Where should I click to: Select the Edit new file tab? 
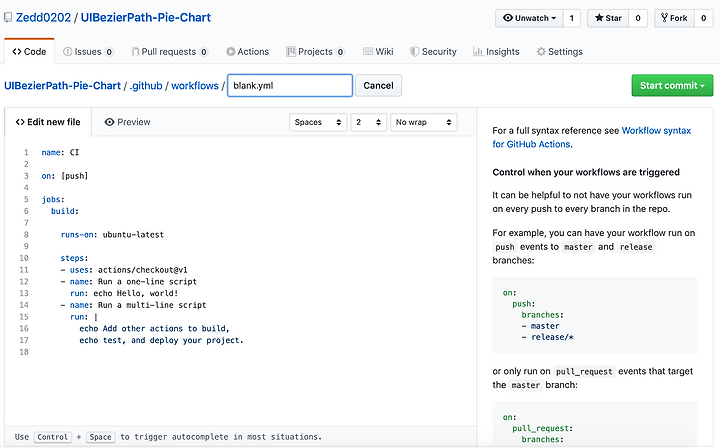pos(48,122)
